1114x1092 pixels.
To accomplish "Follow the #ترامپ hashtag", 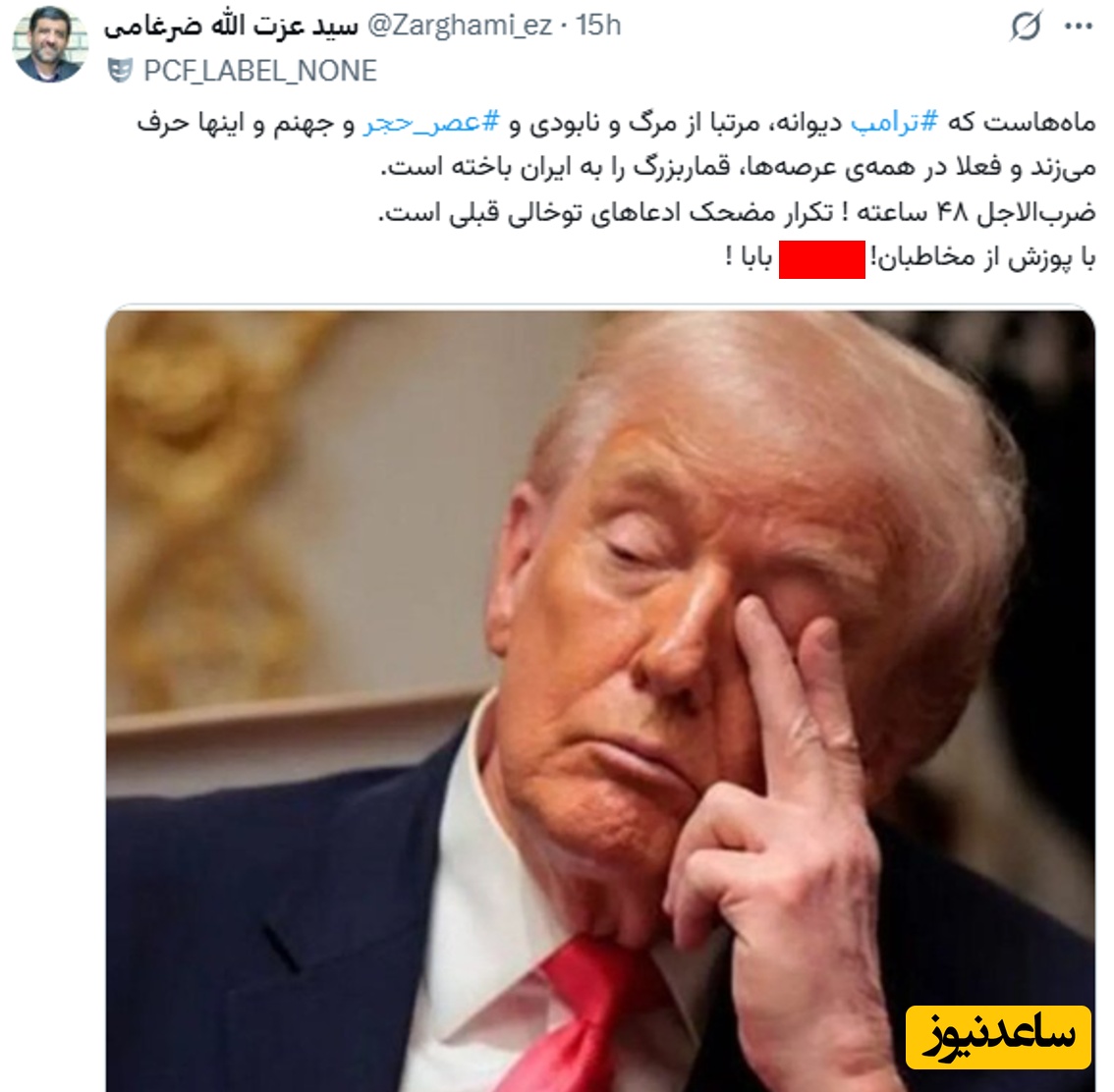I will tap(895, 122).
